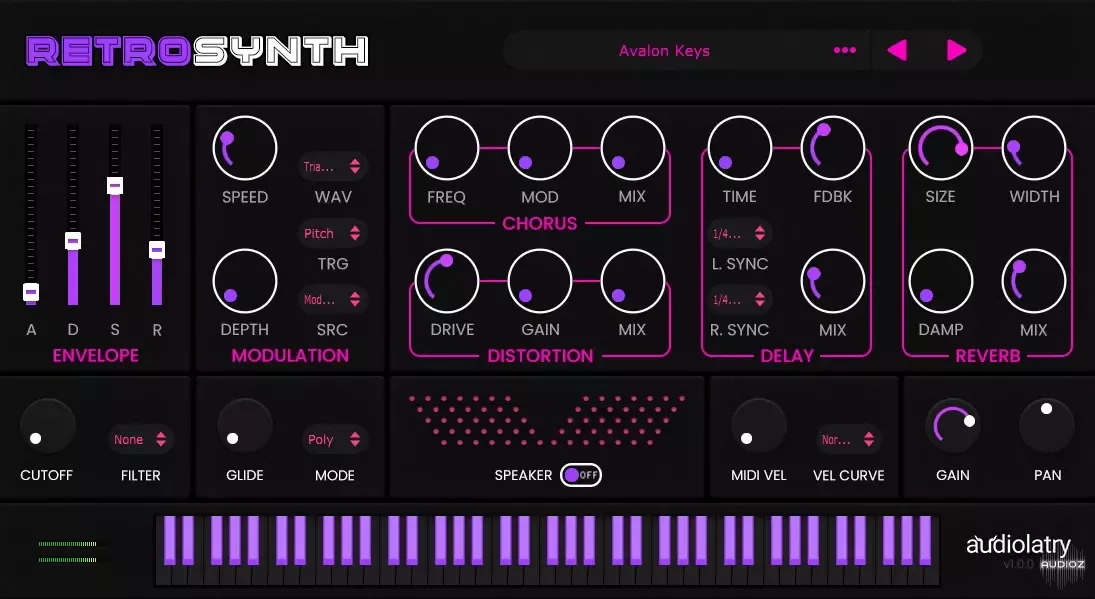Click the delay FDBK knob

(x=833, y=149)
